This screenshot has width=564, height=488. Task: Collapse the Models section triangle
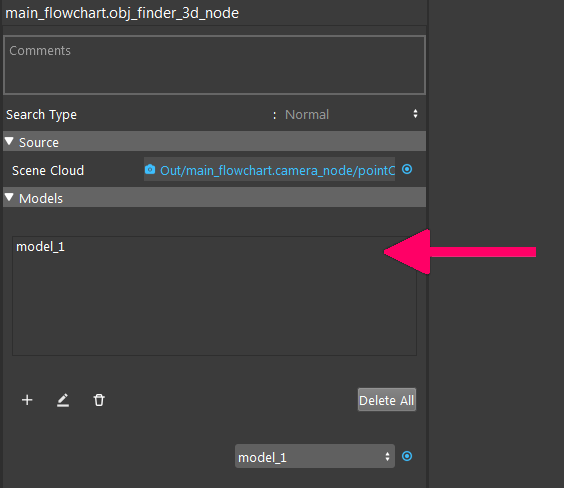click(9, 197)
